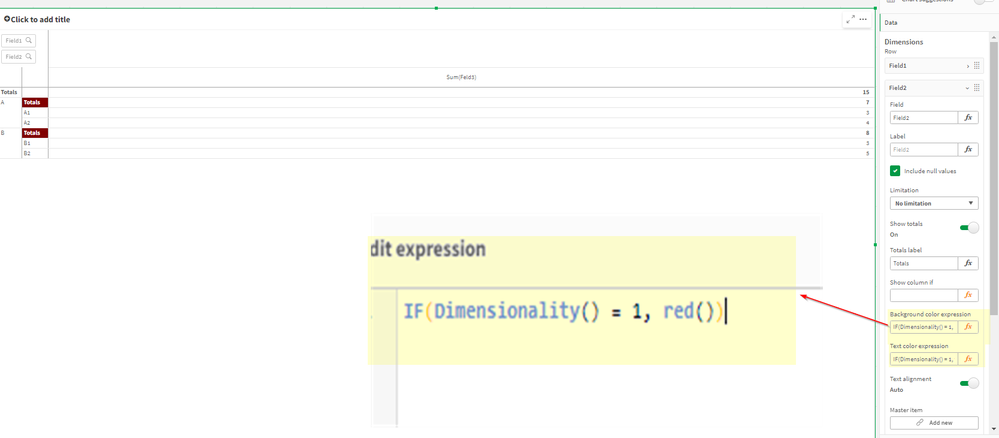
Task: Open Background color expression editor
Action: 968,327
